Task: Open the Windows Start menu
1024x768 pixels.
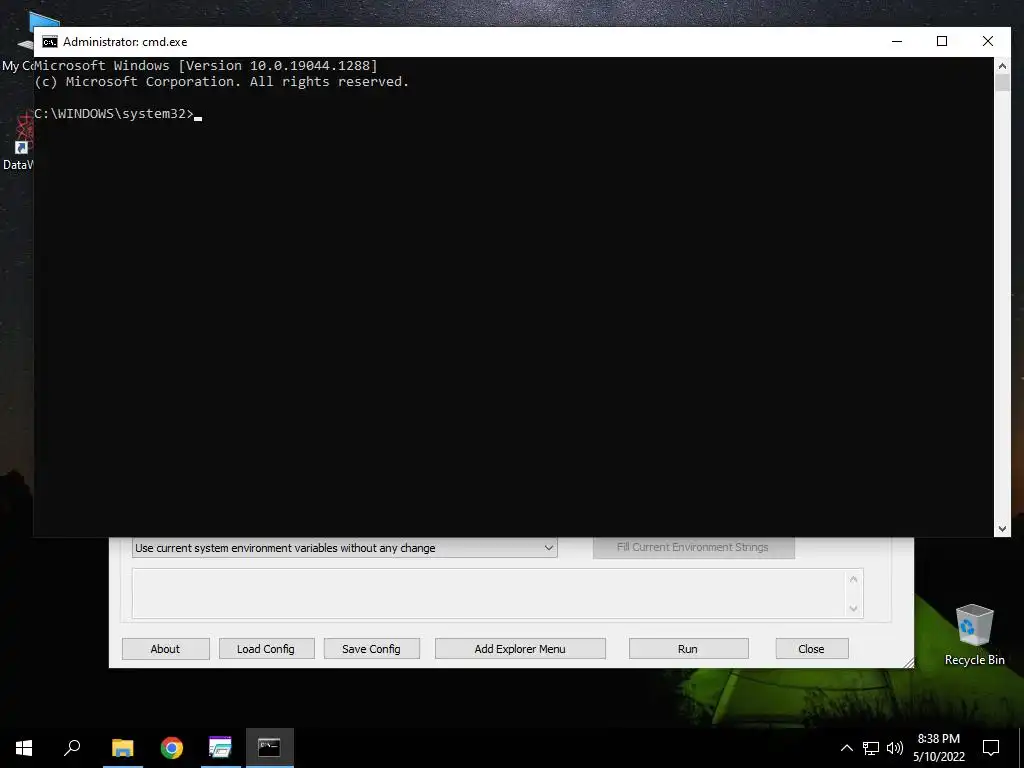Action: [24, 748]
